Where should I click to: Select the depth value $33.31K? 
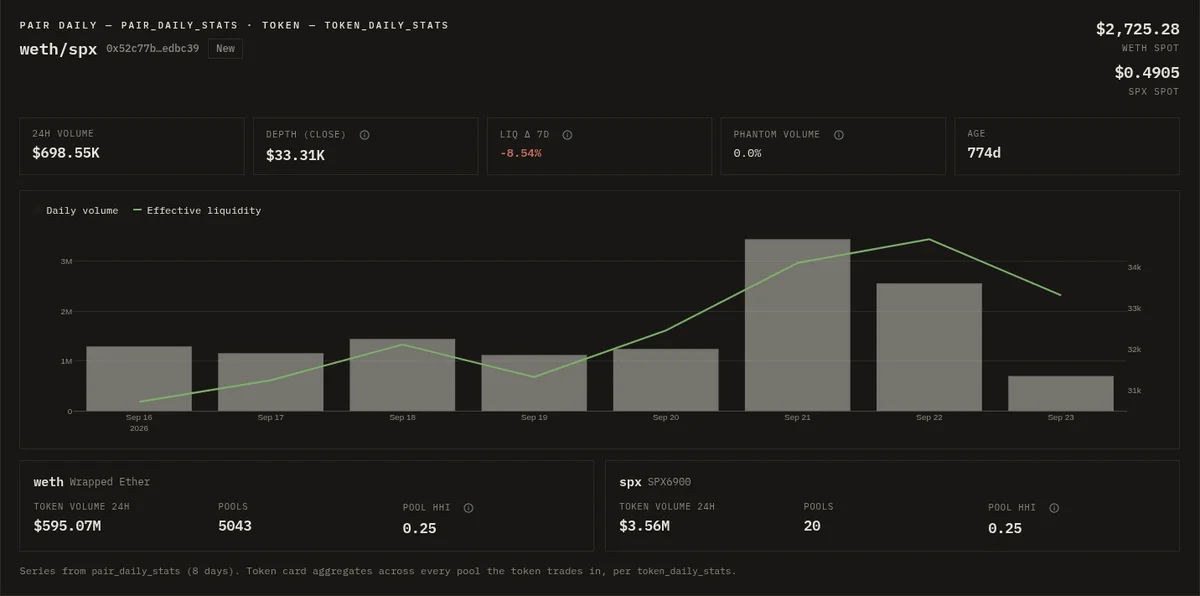pyautogui.click(x=295, y=155)
